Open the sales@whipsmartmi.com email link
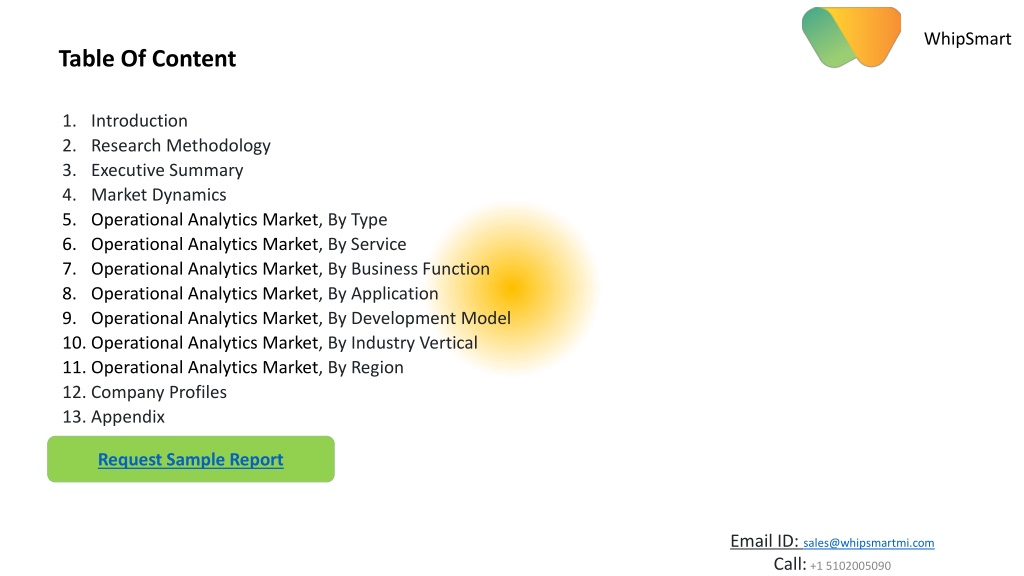 869,543
